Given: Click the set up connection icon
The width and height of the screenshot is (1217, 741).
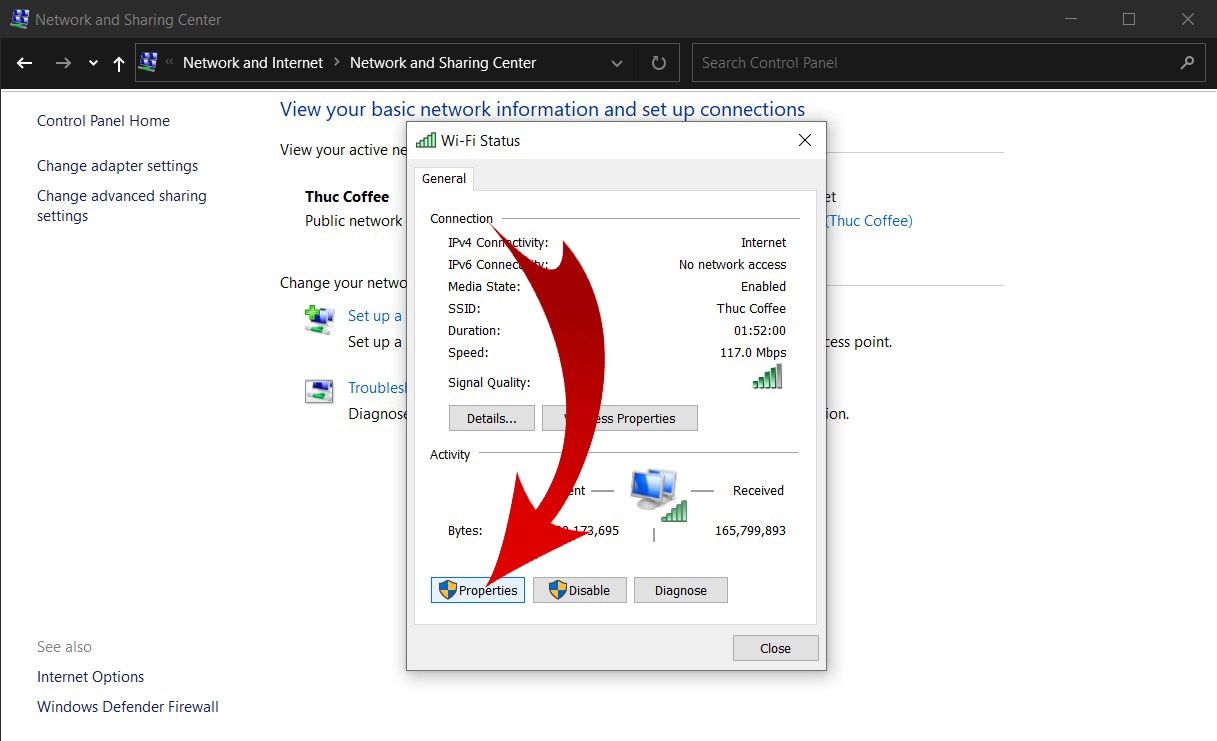Looking at the screenshot, I should pyautogui.click(x=319, y=319).
